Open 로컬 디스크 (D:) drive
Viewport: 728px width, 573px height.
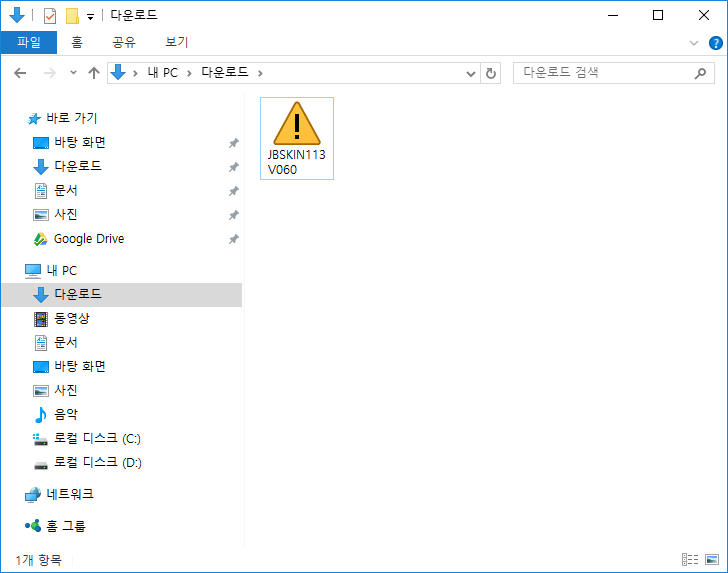(98, 462)
